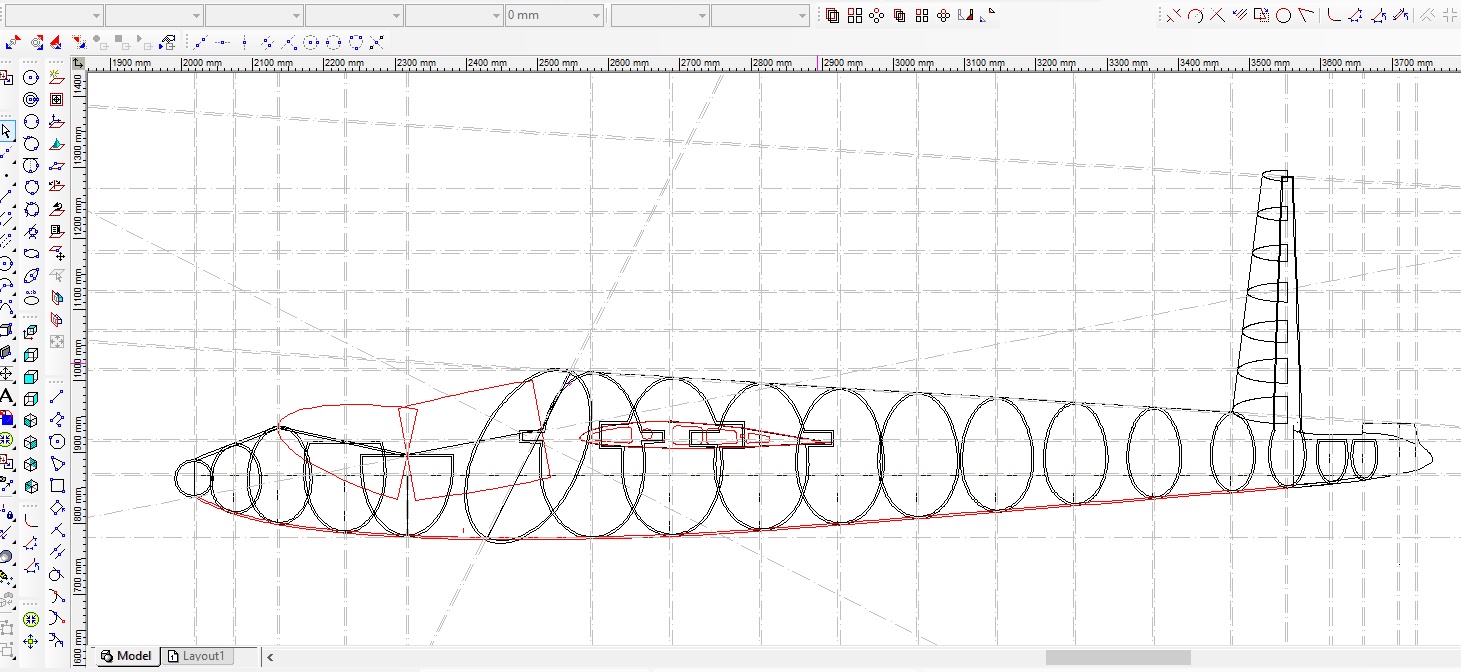This screenshot has height=672, width=1461.
Task: Open the '0 mm' dropdown
Action: point(597,16)
